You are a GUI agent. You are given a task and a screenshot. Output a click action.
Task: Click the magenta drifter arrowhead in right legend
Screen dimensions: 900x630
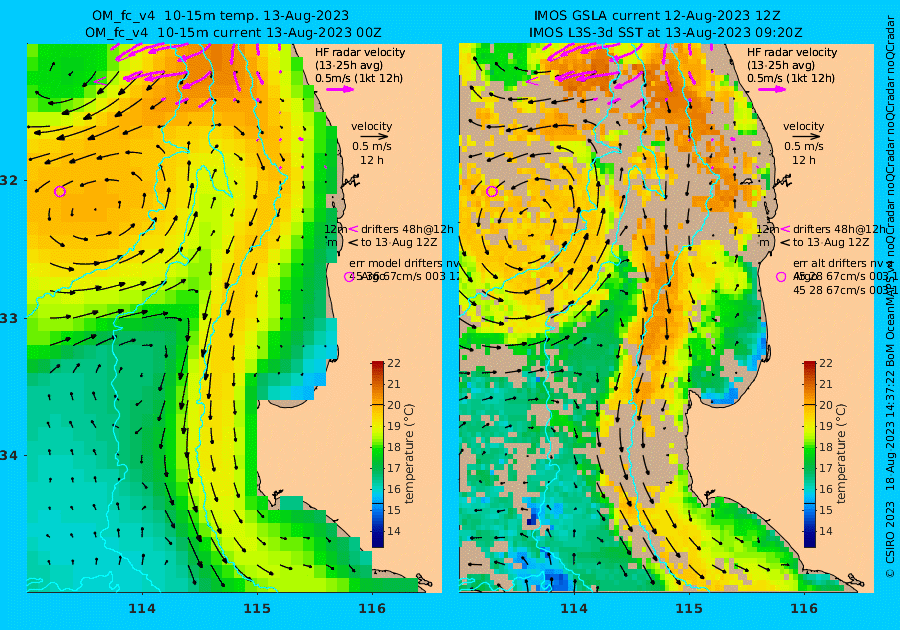(x=785, y=229)
